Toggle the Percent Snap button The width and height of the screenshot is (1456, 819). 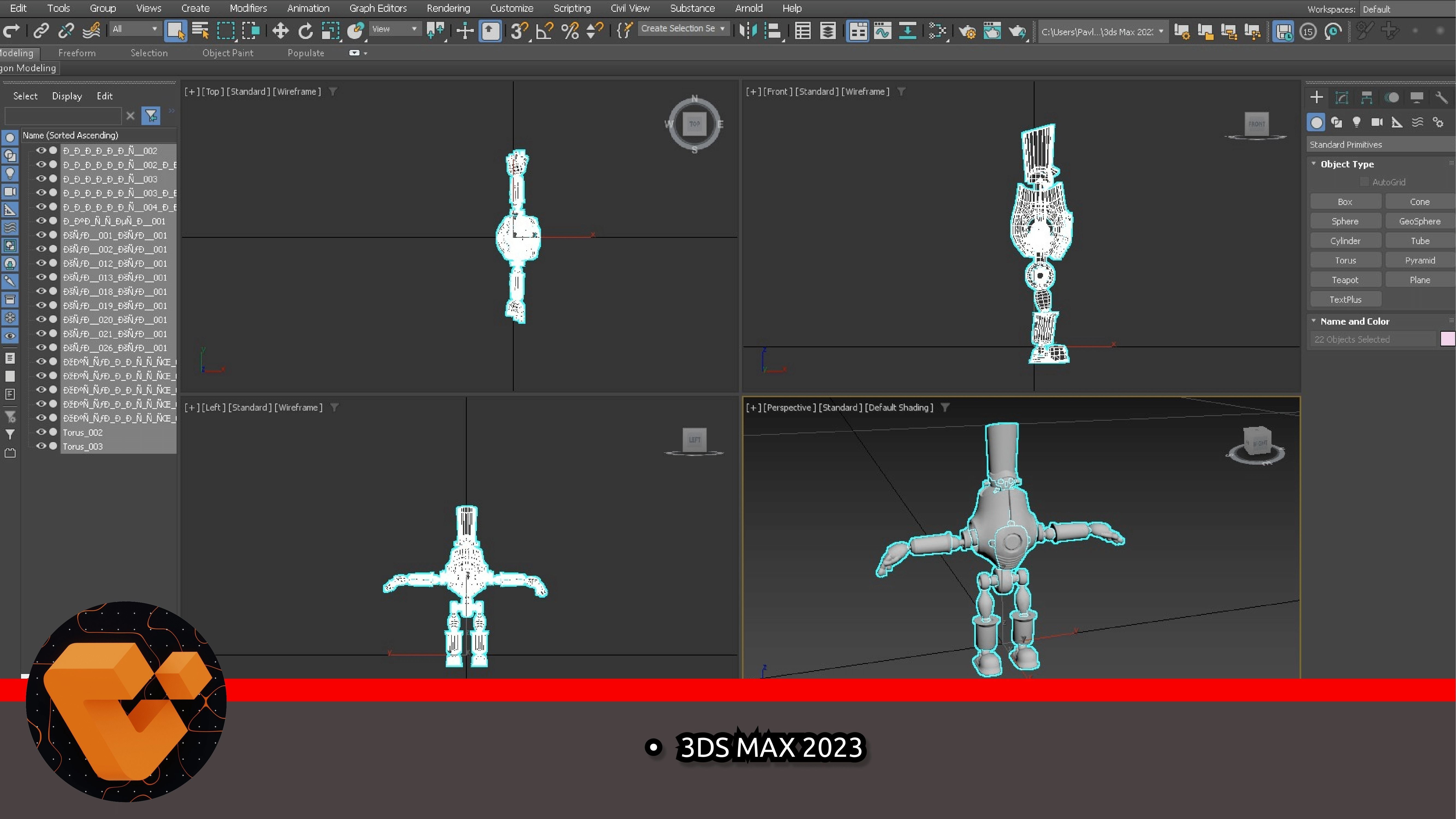point(570,31)
